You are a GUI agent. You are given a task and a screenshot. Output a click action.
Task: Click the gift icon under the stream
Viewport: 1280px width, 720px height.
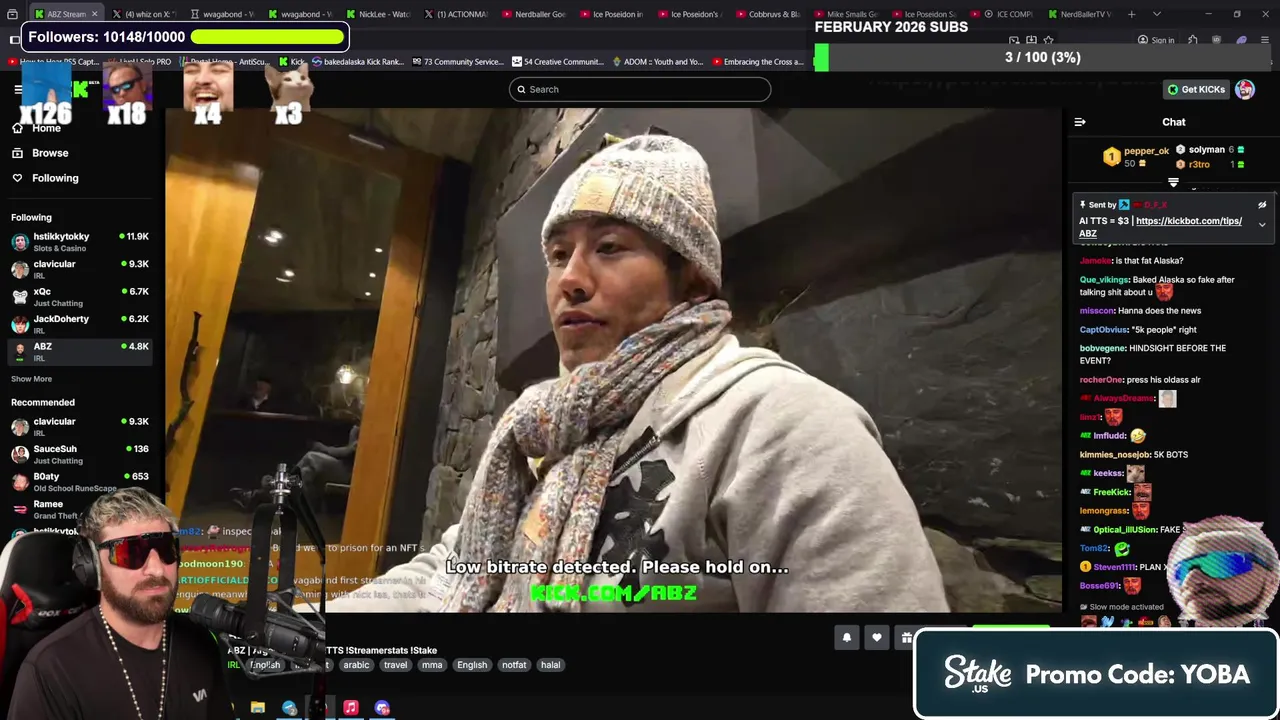click(x=906, y=638)
